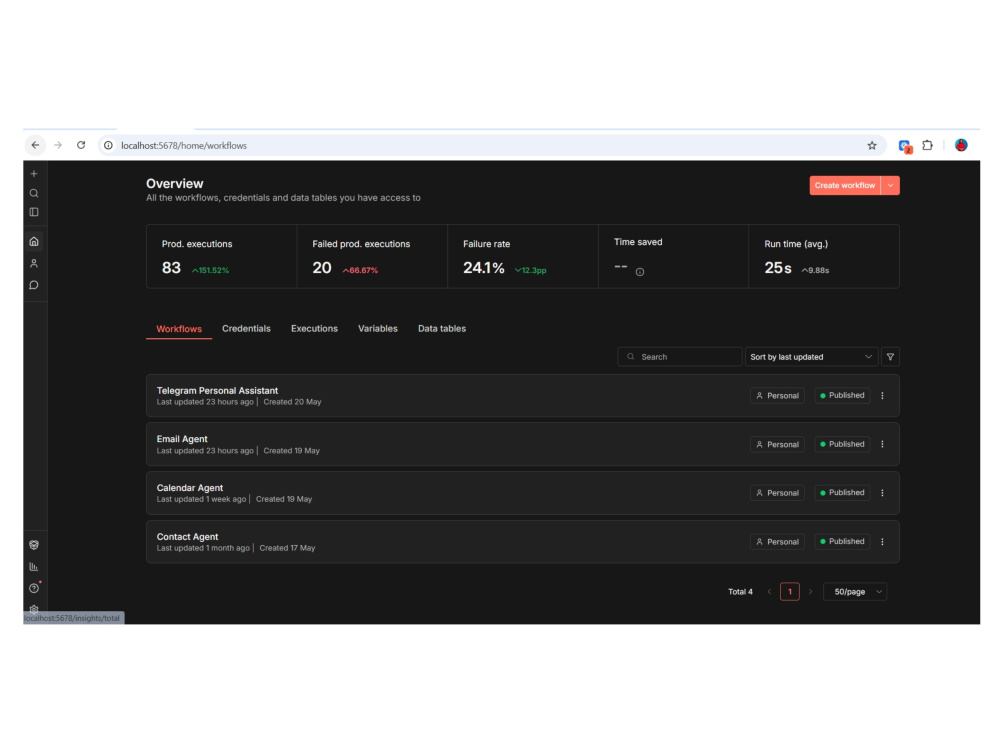Open Settings gear icon in the sidebar
Viewport: 1000px width, 750px height.
point(34,608)
